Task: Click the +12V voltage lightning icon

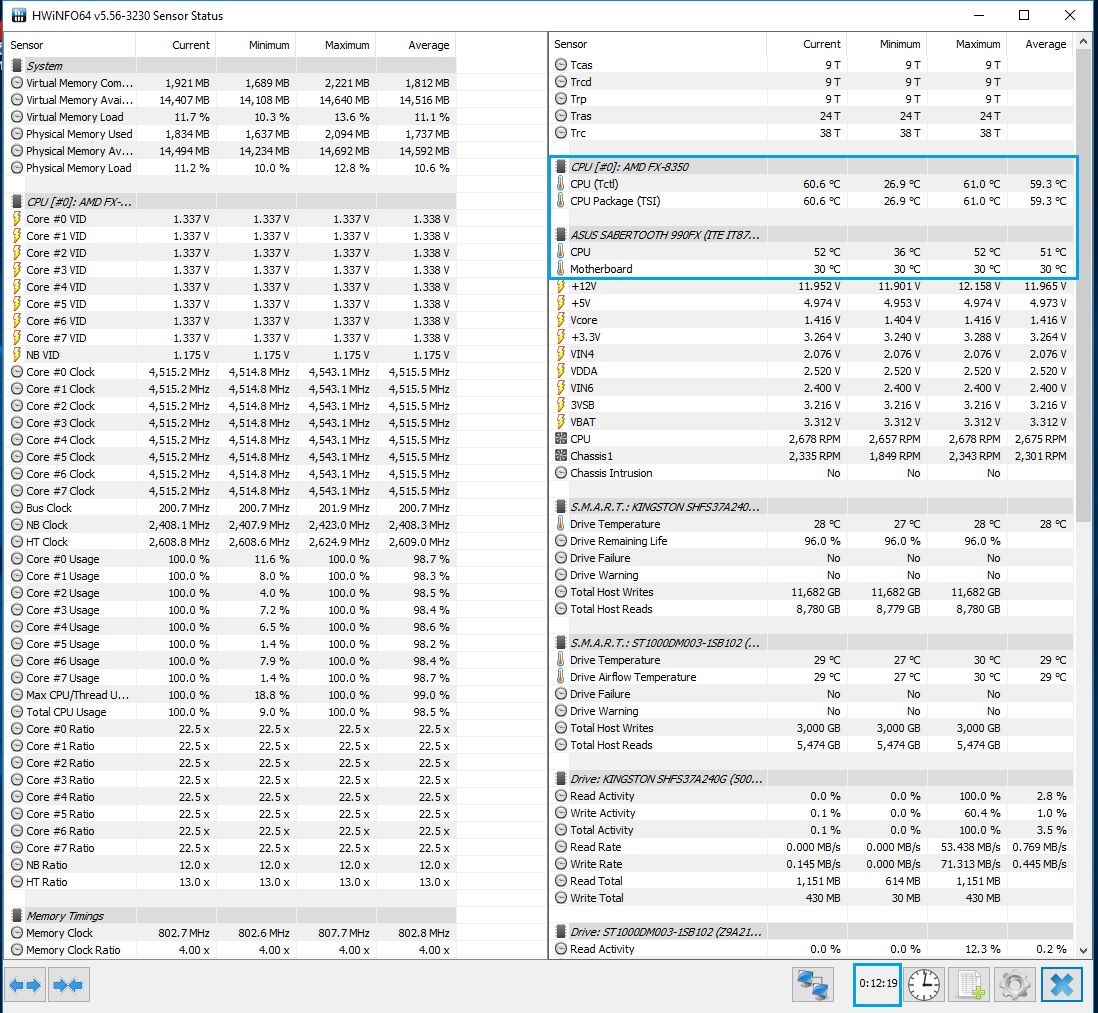Action: (560, 286)
